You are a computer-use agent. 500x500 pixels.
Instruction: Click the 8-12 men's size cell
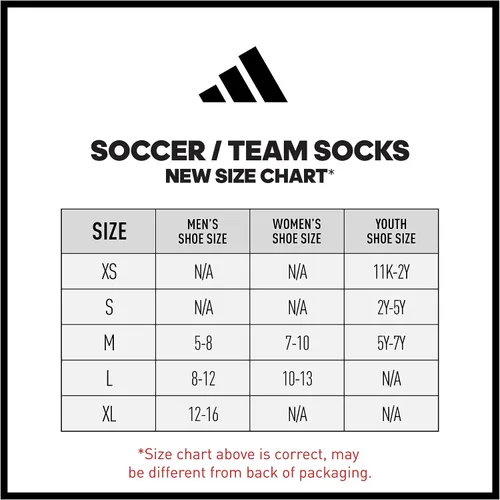pyautogui.click(x=203, y=378)
